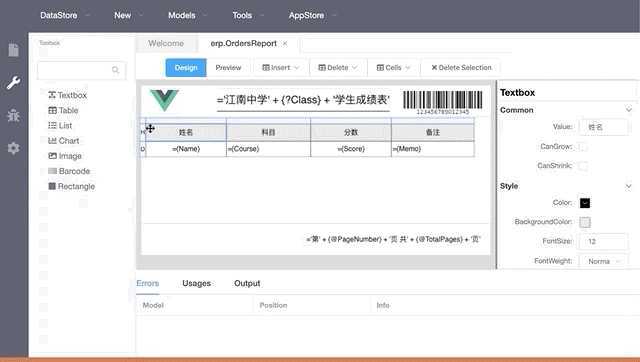Open the Models menu
640x362 pixels.
188,16
